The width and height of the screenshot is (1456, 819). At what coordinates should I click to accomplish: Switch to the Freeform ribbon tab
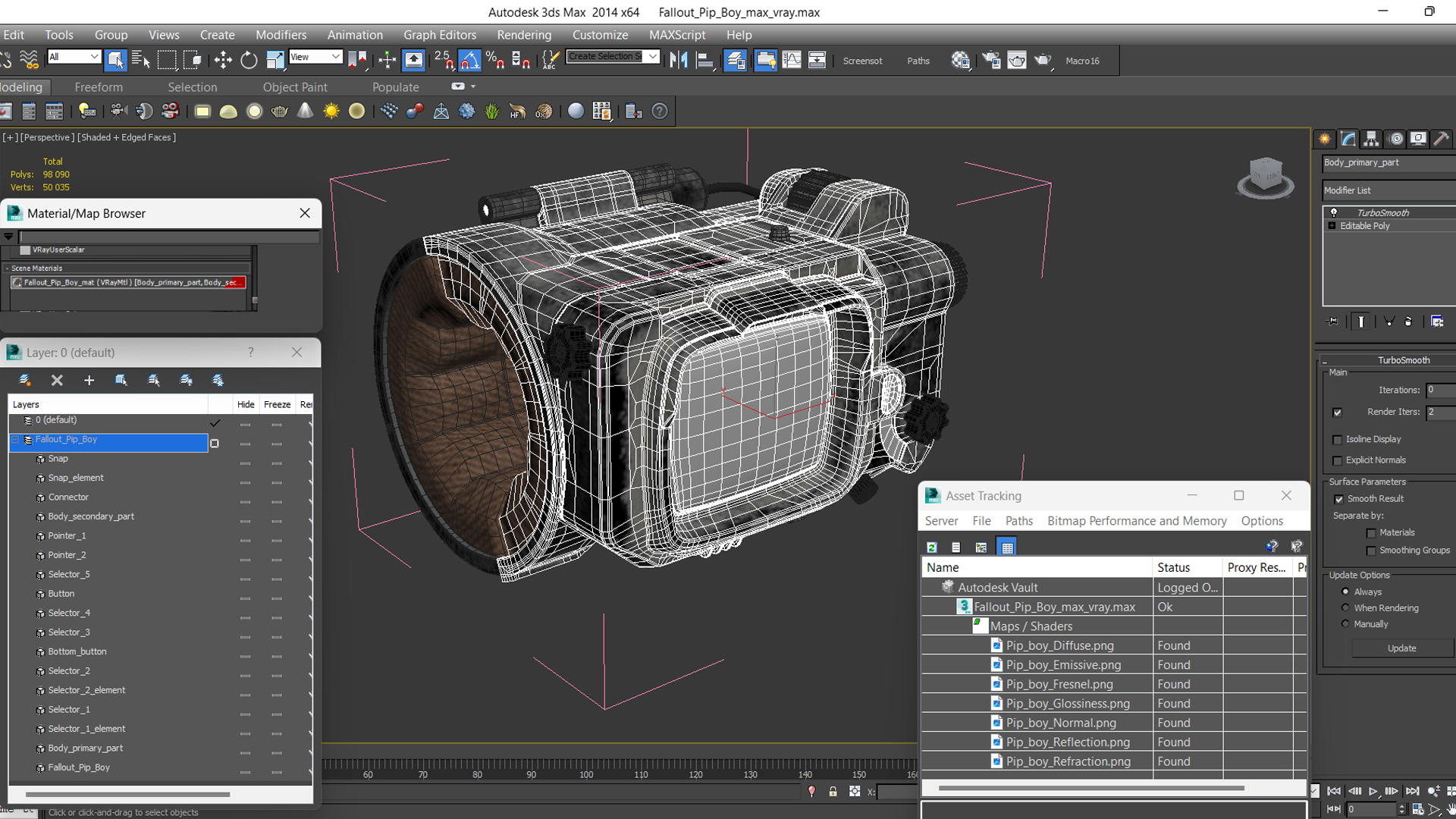(x=99, y=87)
